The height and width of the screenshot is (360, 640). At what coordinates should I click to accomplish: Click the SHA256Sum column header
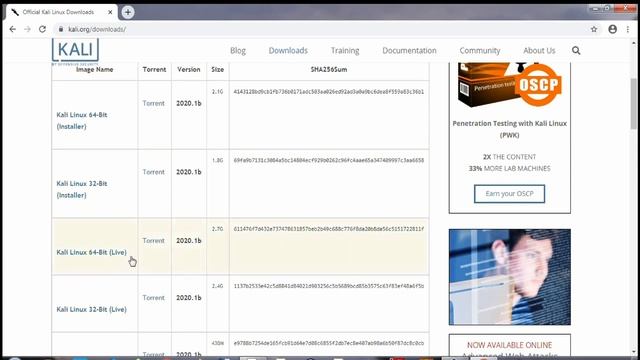point(329,69)
